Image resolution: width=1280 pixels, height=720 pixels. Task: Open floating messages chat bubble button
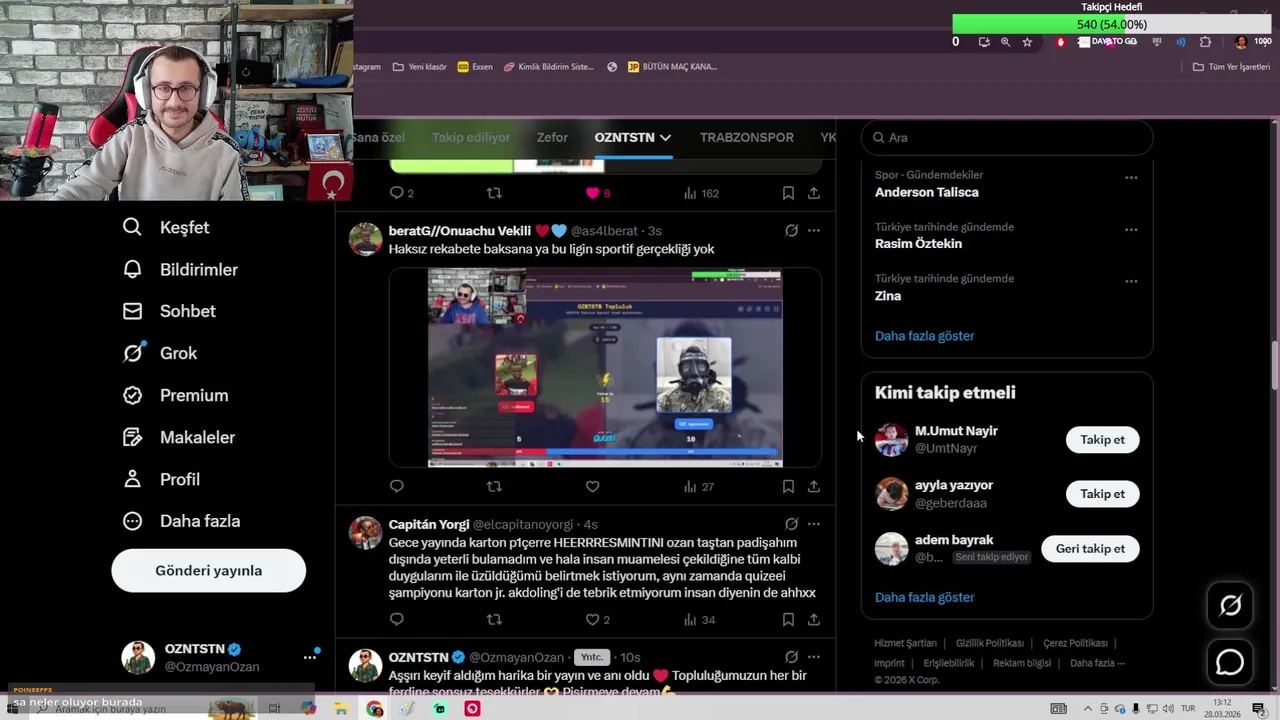click(1230, 662)
